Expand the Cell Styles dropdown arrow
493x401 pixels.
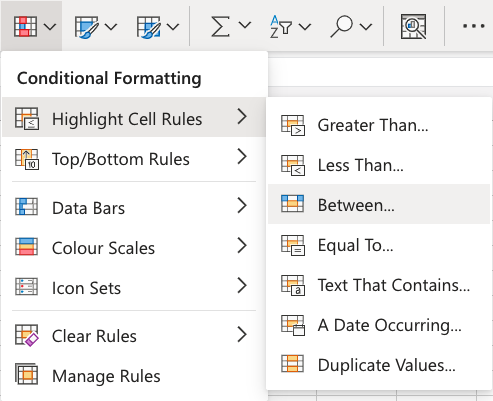173,26
